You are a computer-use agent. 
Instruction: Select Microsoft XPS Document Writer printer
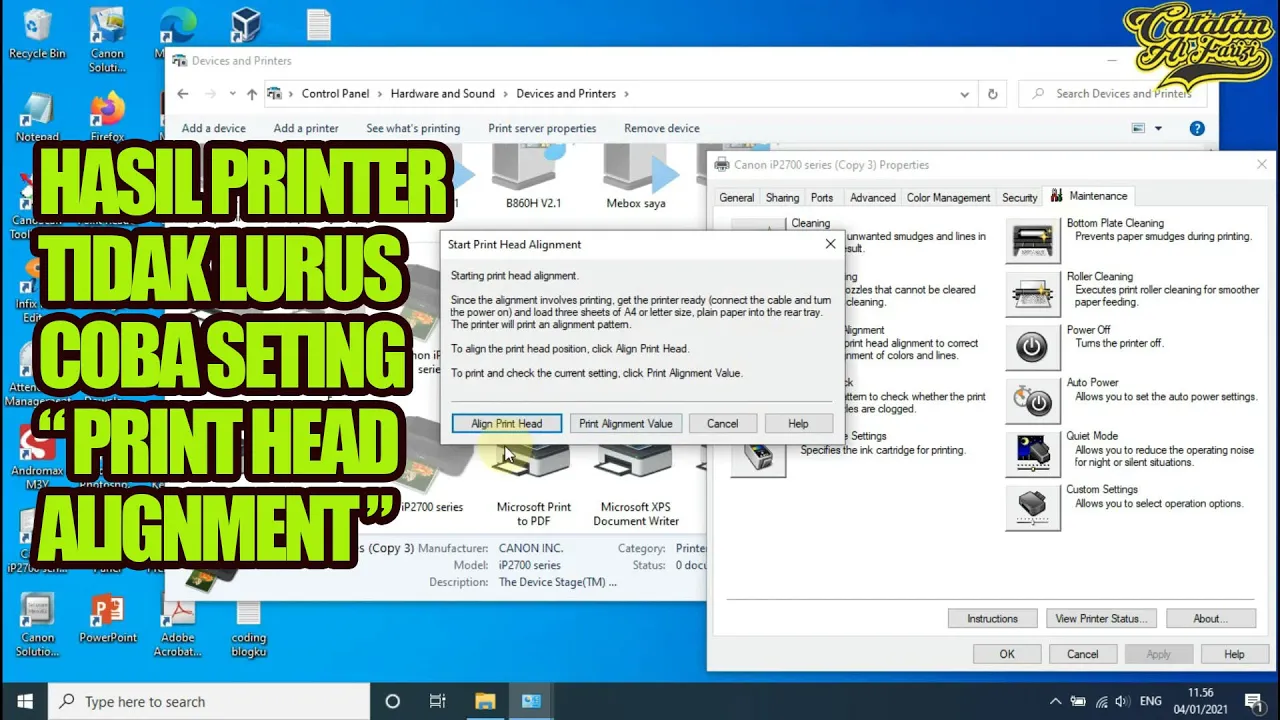(635, 487)
